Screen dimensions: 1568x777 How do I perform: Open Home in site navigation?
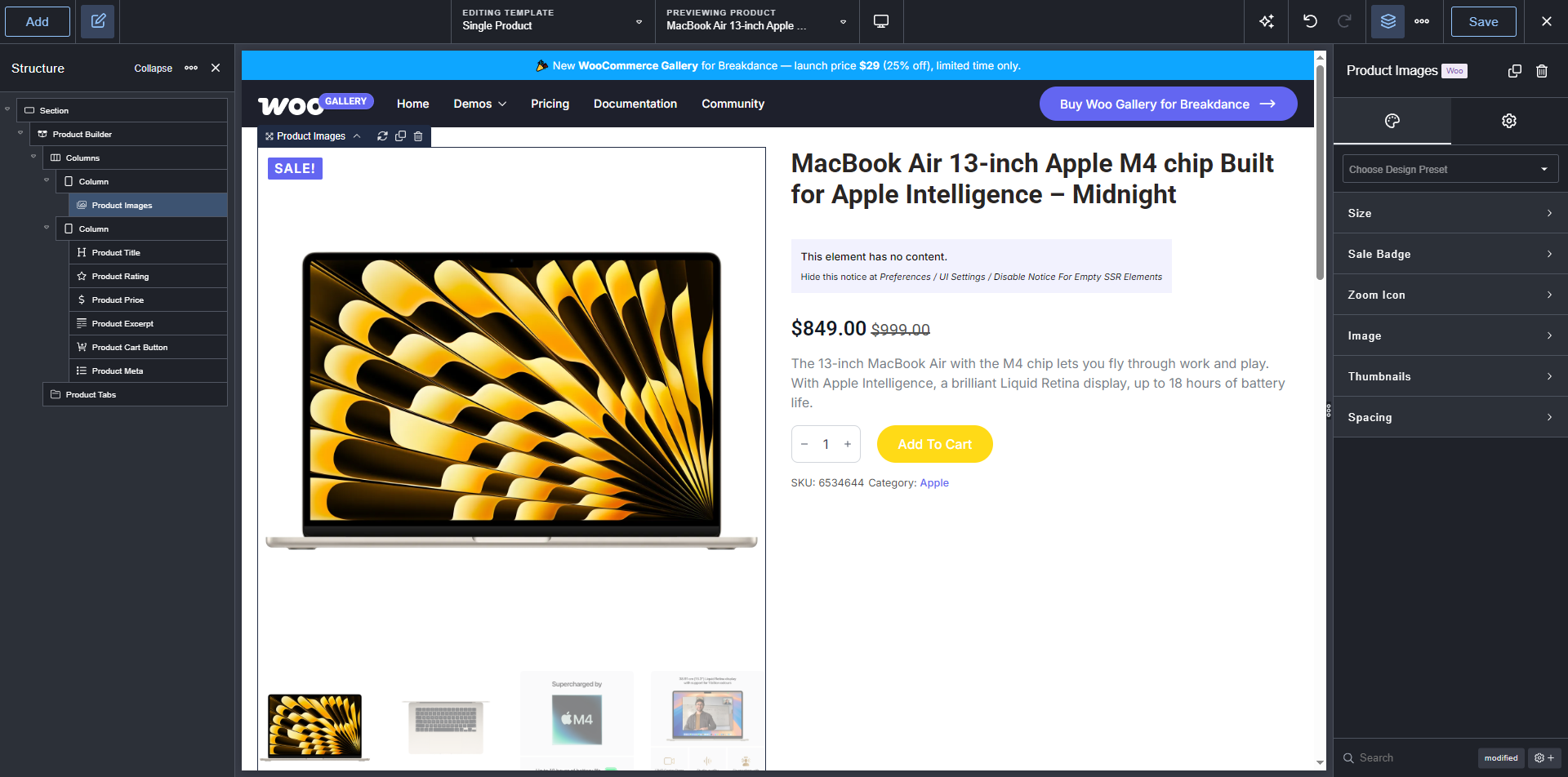click(412, 104)
